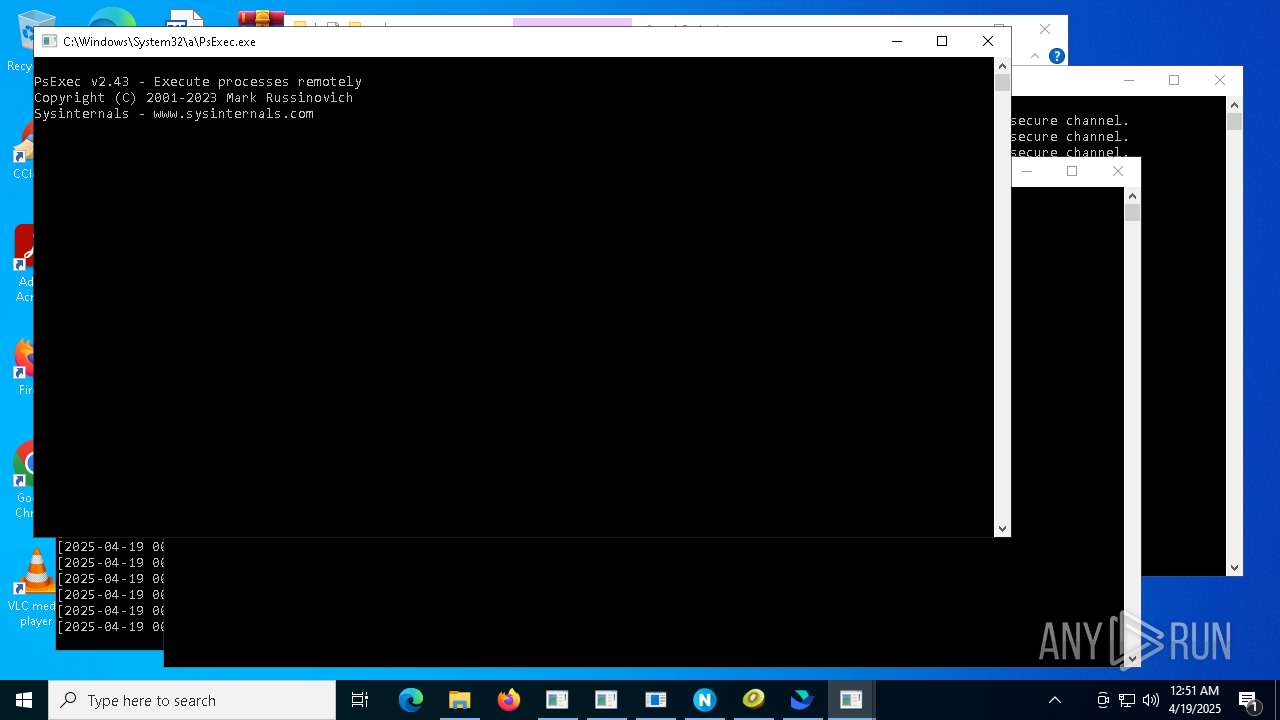Click the PsExec window scrollbar thumb
This screenshot has width=1280, height=720.
coord(1002,83)
